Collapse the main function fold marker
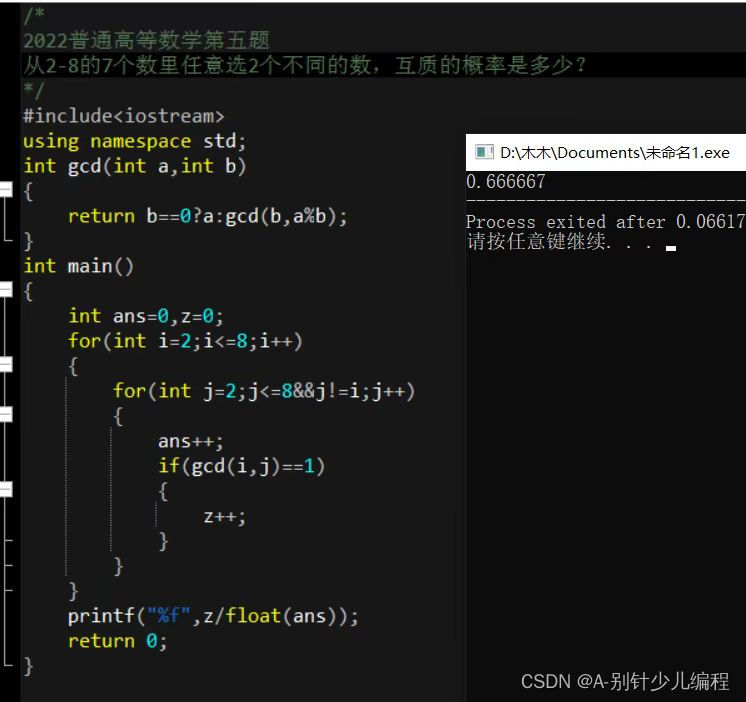746x702 pixels. pos(6,289)
